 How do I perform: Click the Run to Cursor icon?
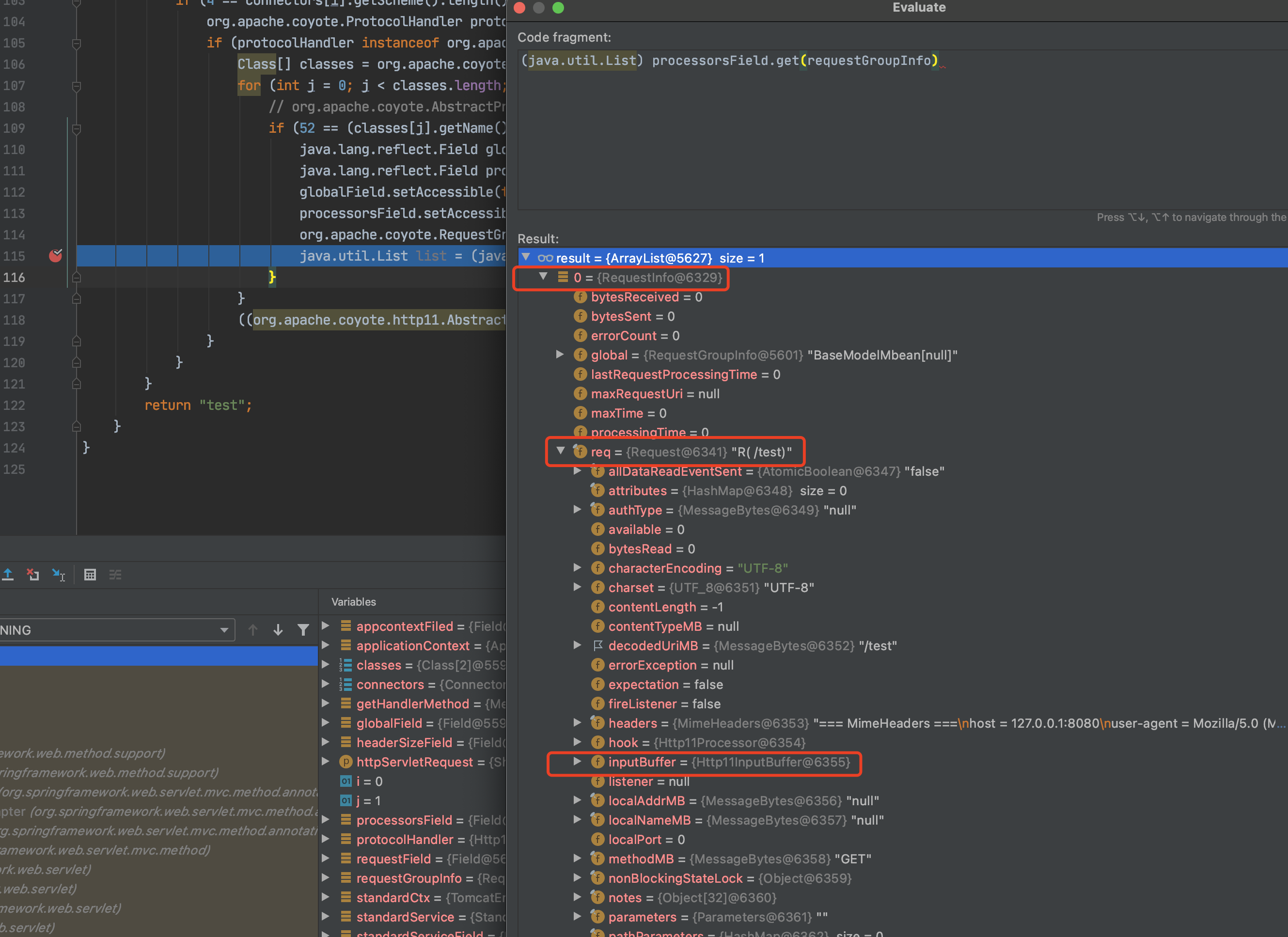59,575
